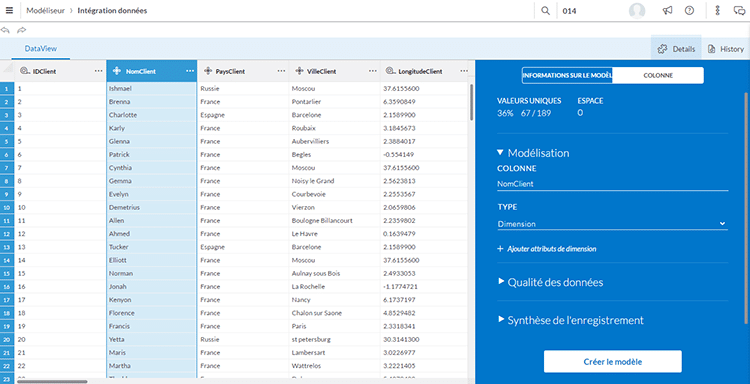
Task: Open the product switch icon
Action: click(717, 11)
